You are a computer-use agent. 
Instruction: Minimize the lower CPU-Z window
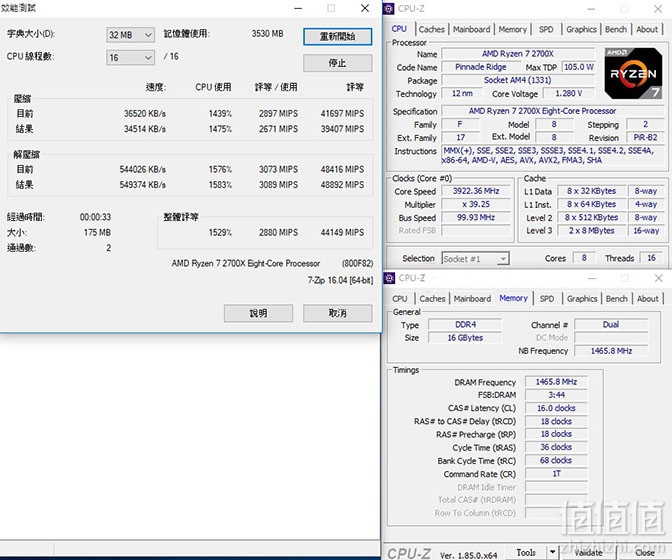click(592, 278)
